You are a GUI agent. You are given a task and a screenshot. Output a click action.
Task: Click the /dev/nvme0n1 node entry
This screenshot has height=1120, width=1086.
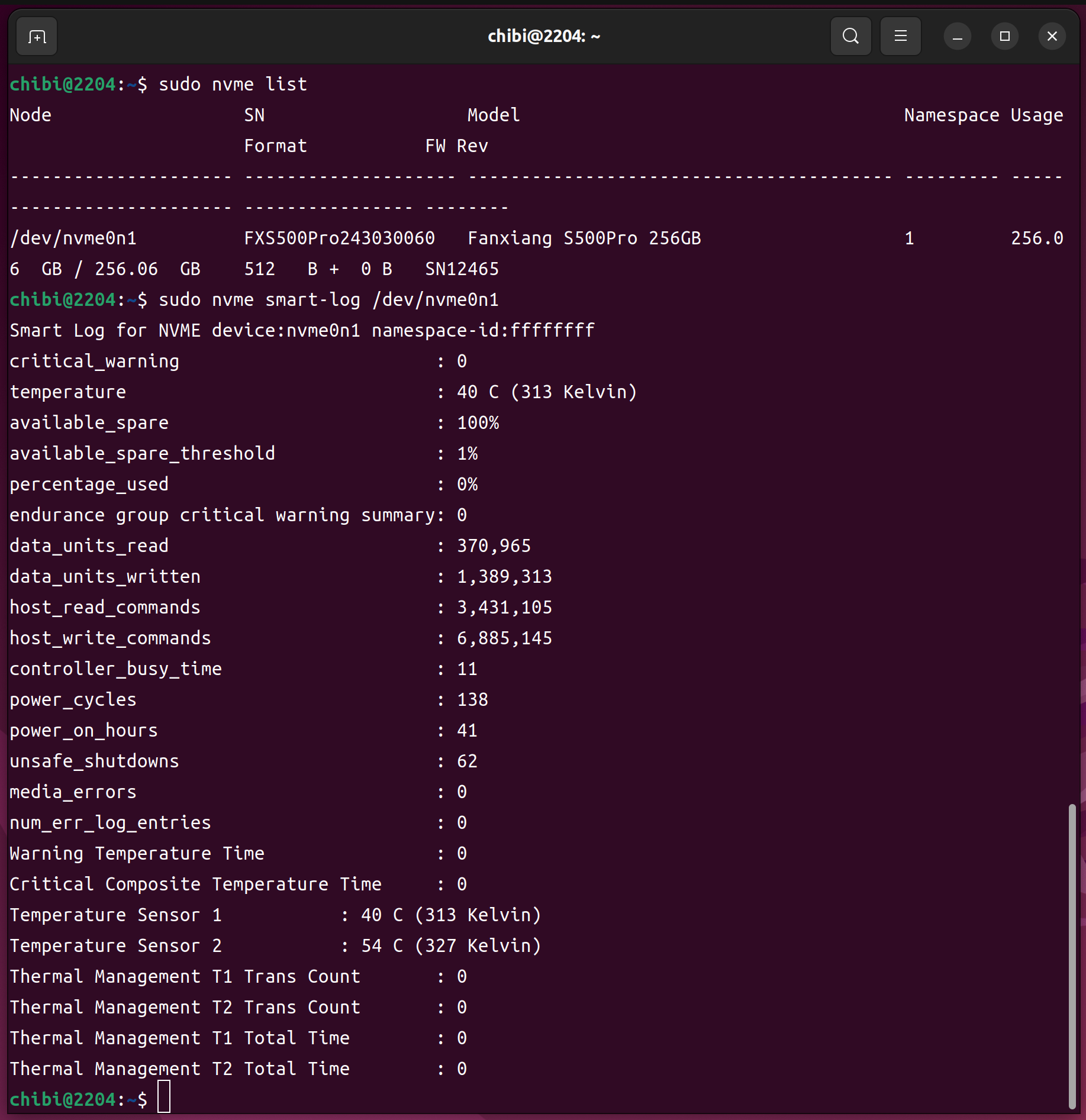click(73, 238)
